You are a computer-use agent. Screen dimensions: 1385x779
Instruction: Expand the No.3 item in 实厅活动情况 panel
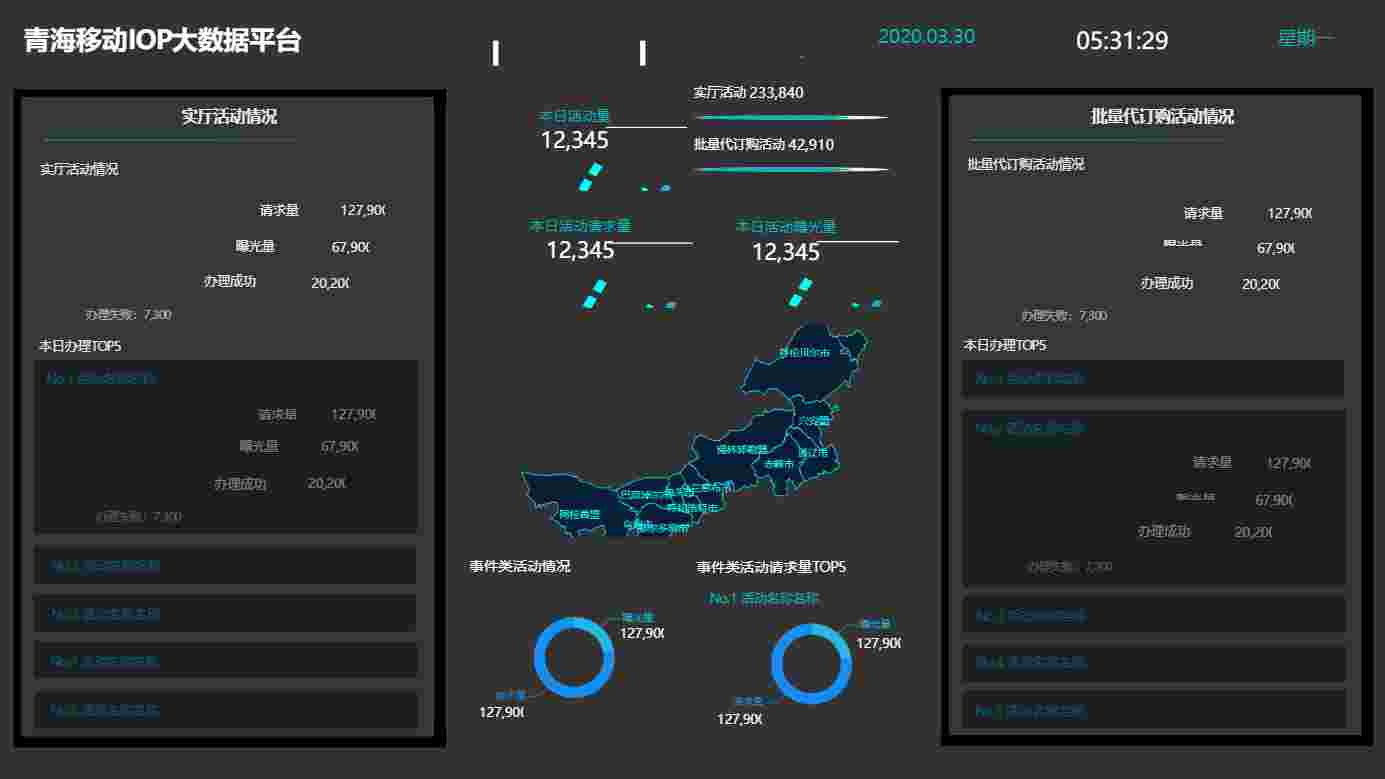click(x=225, y=613)
